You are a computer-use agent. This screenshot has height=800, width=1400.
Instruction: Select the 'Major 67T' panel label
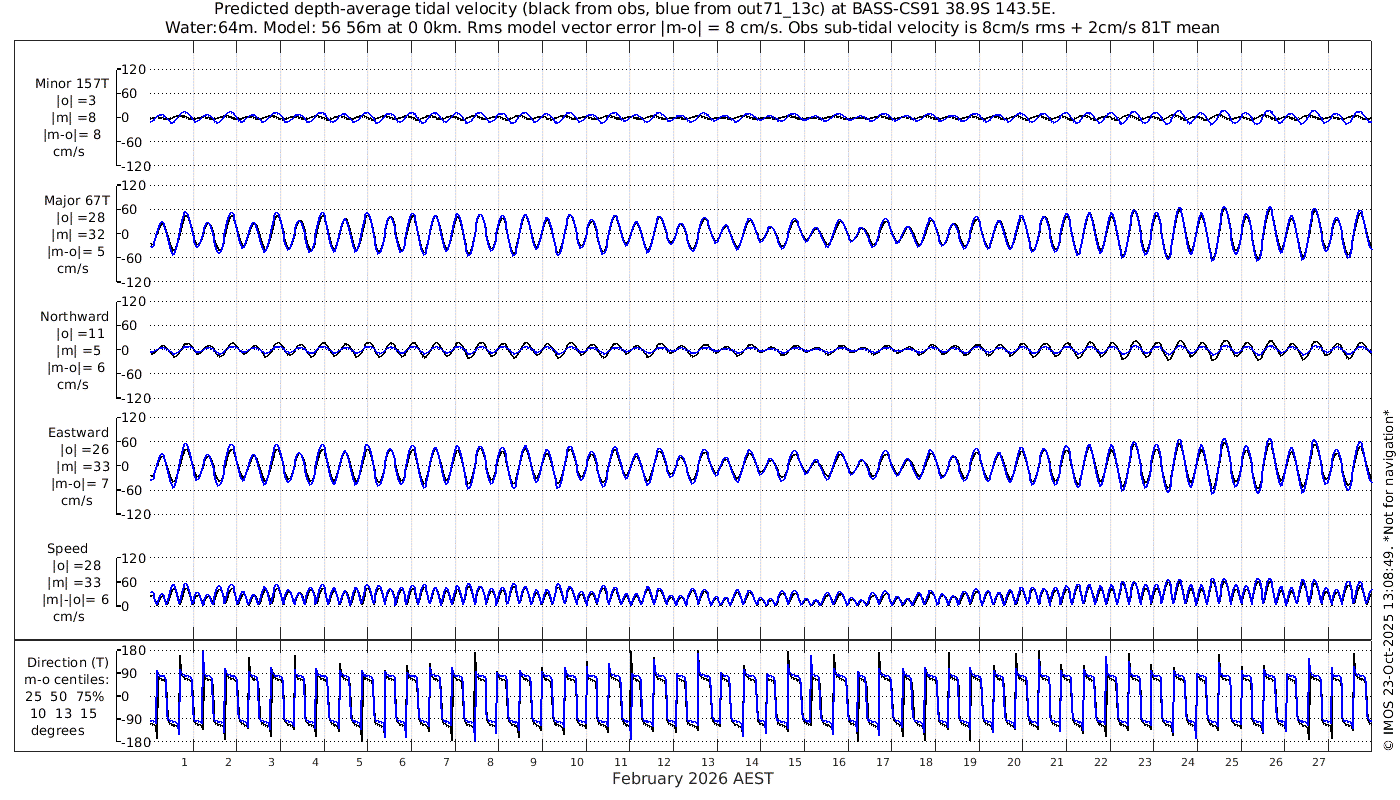click(x=76, y=201)
